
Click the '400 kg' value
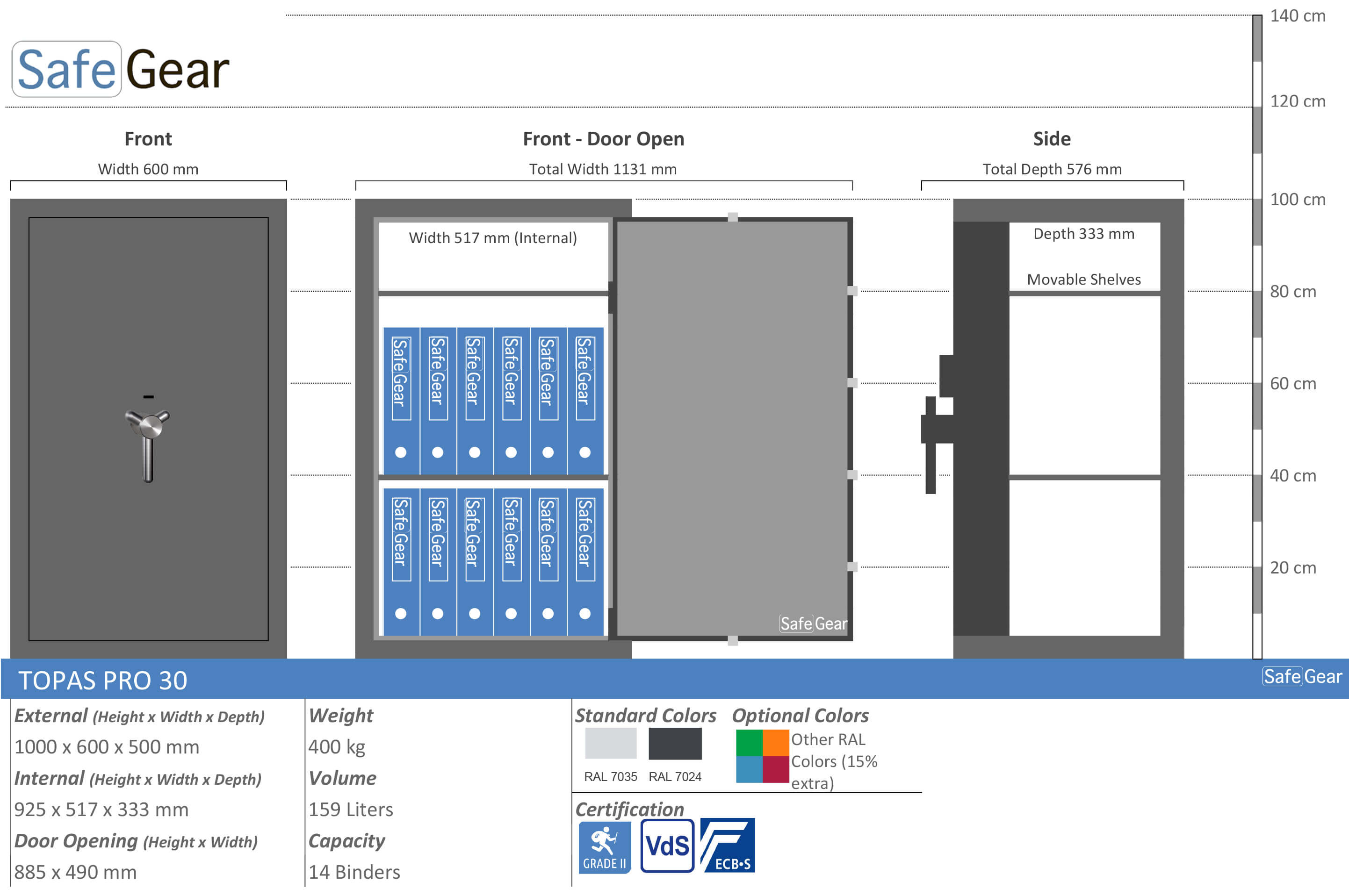coord(337,747)
